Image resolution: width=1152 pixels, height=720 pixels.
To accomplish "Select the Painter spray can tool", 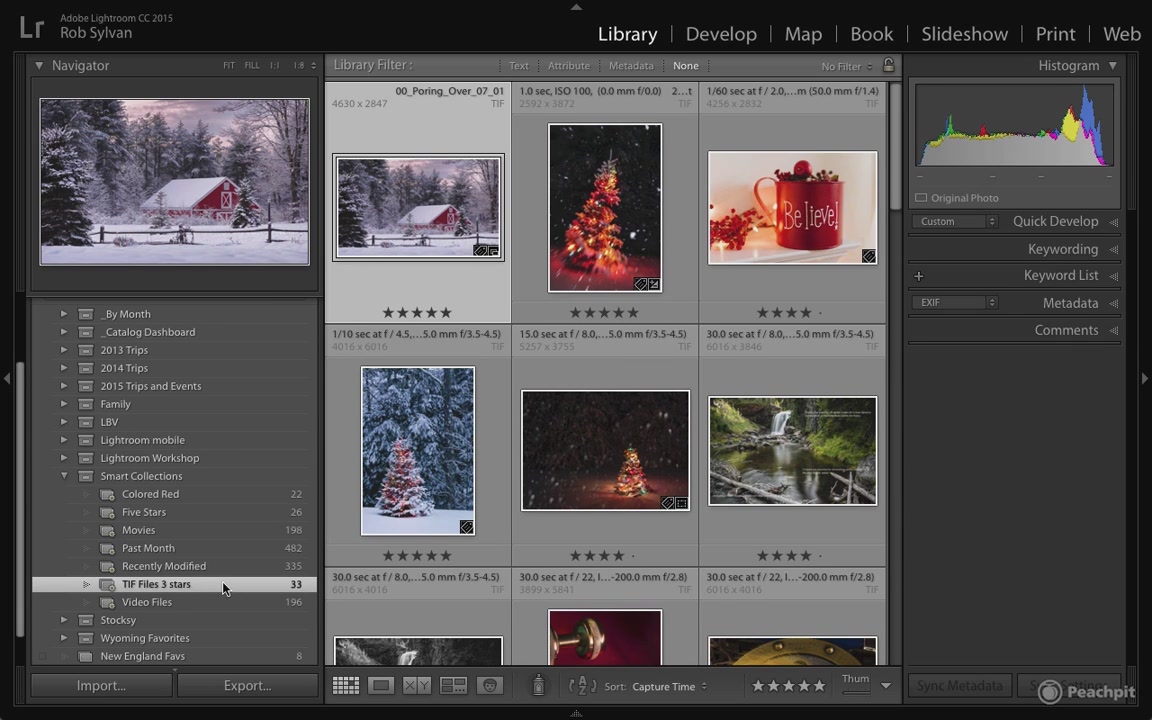I will pyautogui.click(x=539, y=685).
